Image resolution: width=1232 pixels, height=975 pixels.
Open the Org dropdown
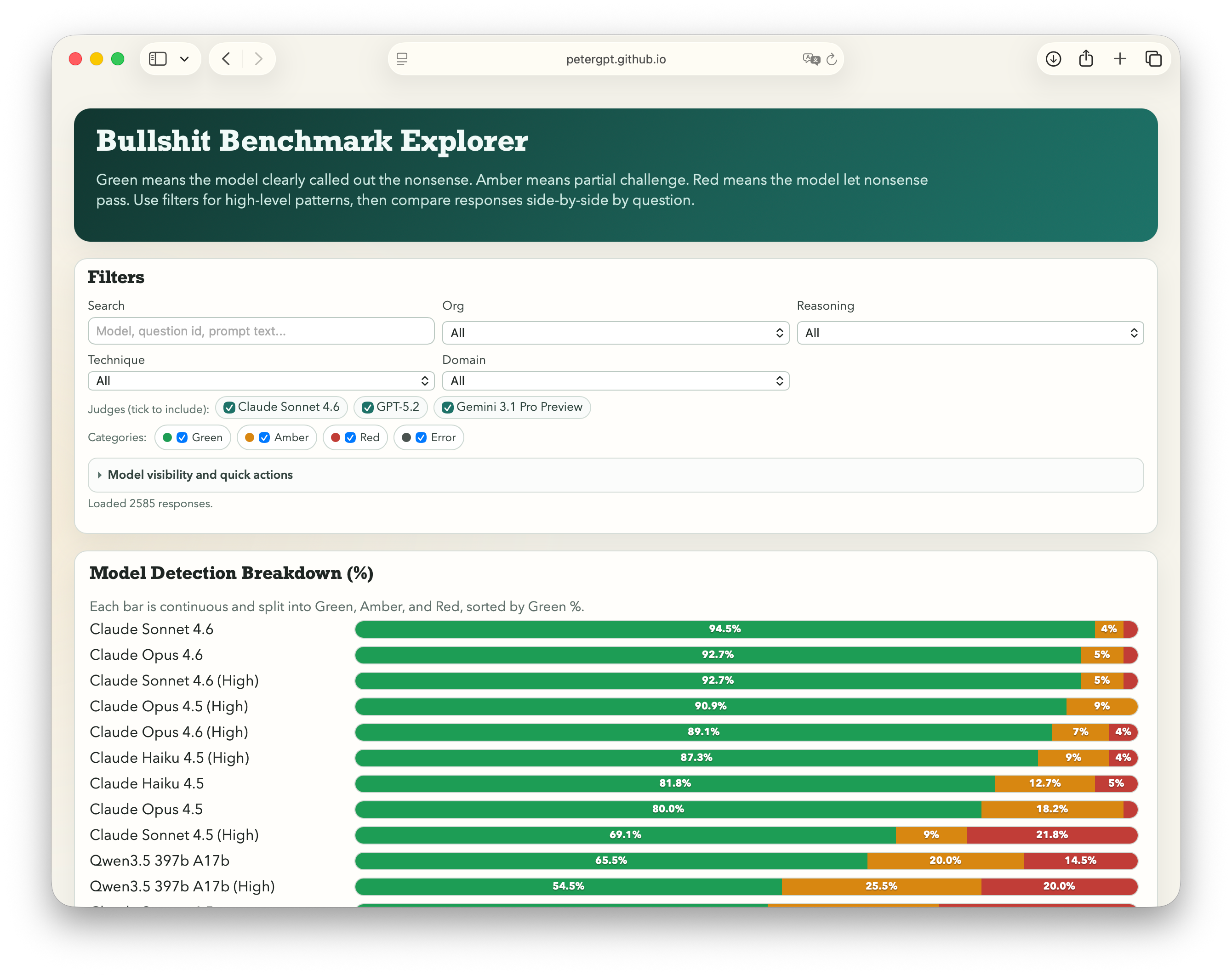pos(615,333)
